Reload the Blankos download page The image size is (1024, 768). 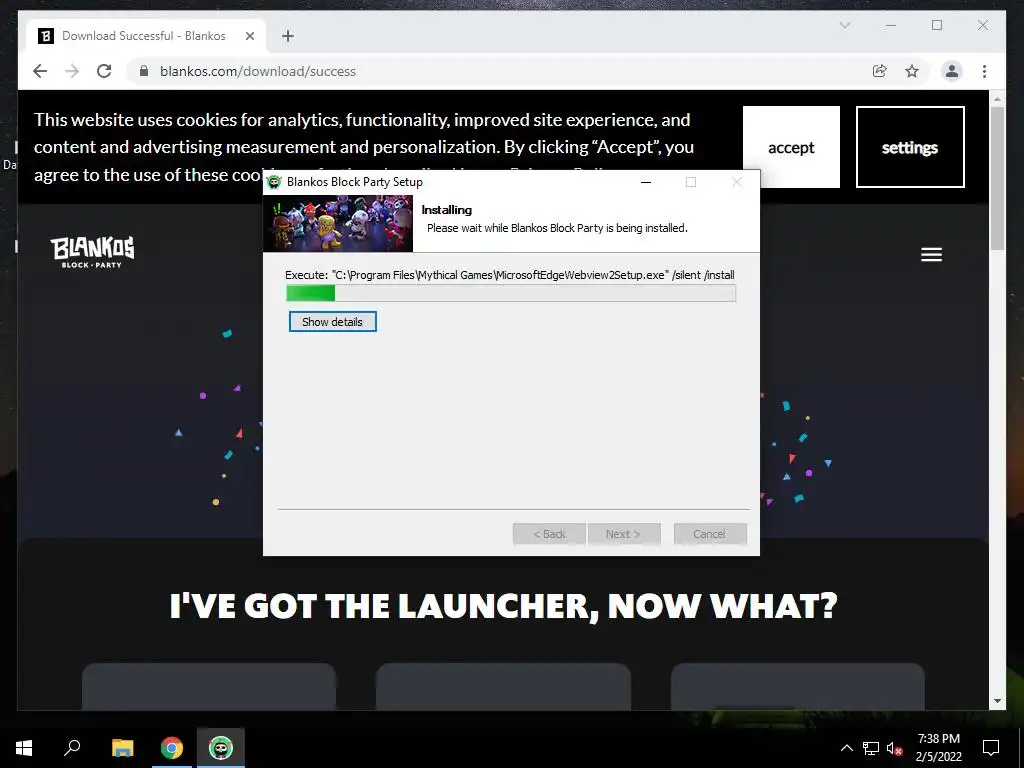(104, 71)
